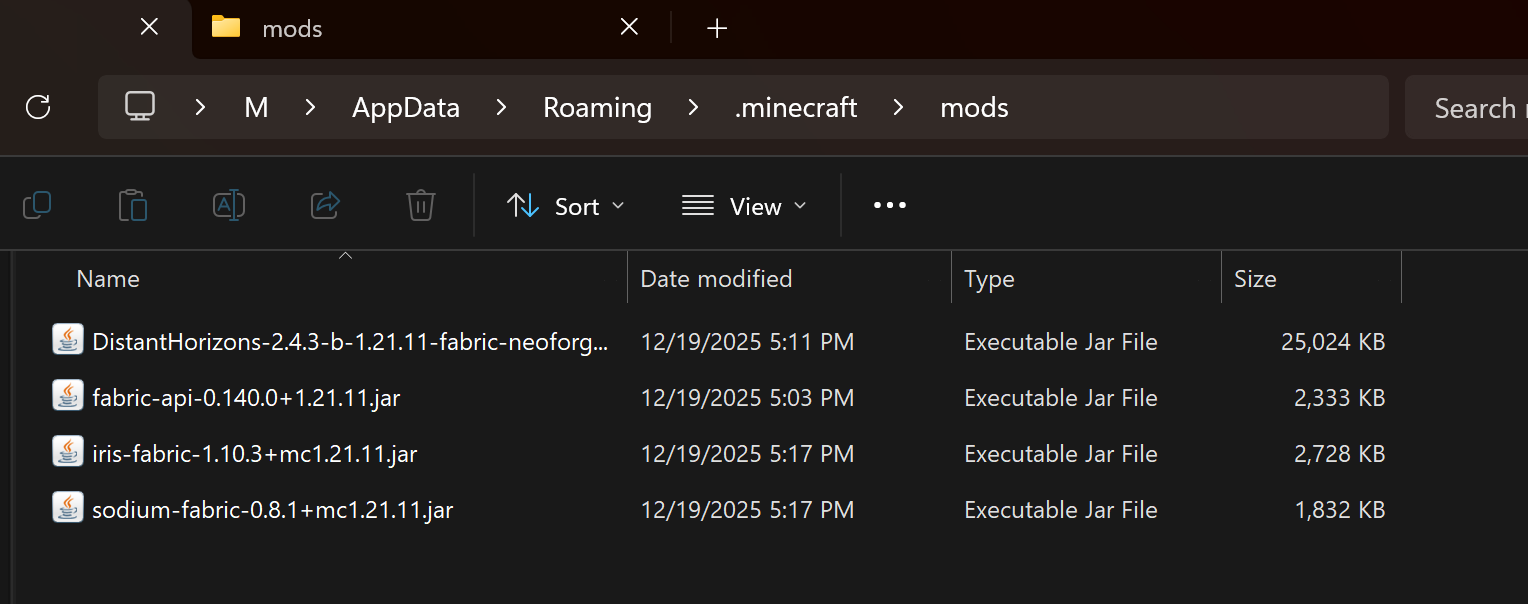1528x604 pixels.
Task: Go to Roaming folder in breadcrumb
Action: (x=597, y=108)
